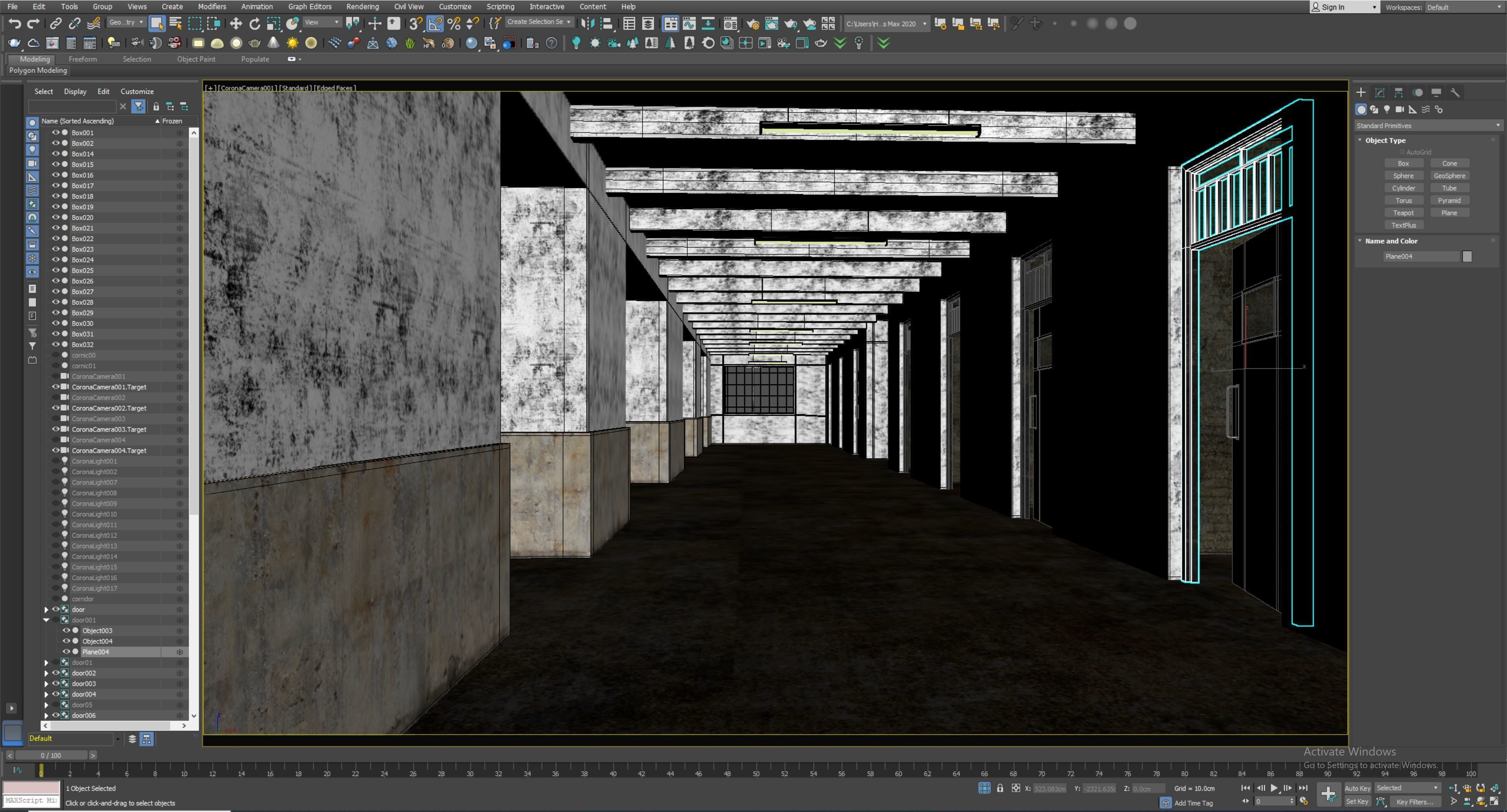This screenshot has width=1507, height=812.
Task: Toggle visibility of Object003
Action: [66, 631]
